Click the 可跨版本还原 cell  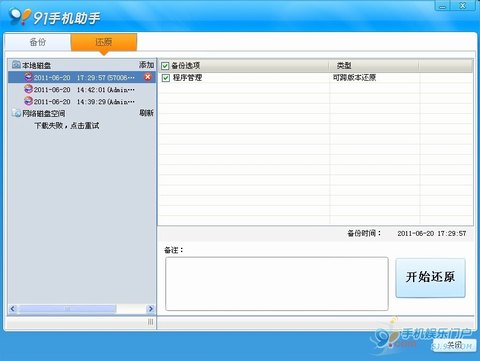click(x=354, y=78)
